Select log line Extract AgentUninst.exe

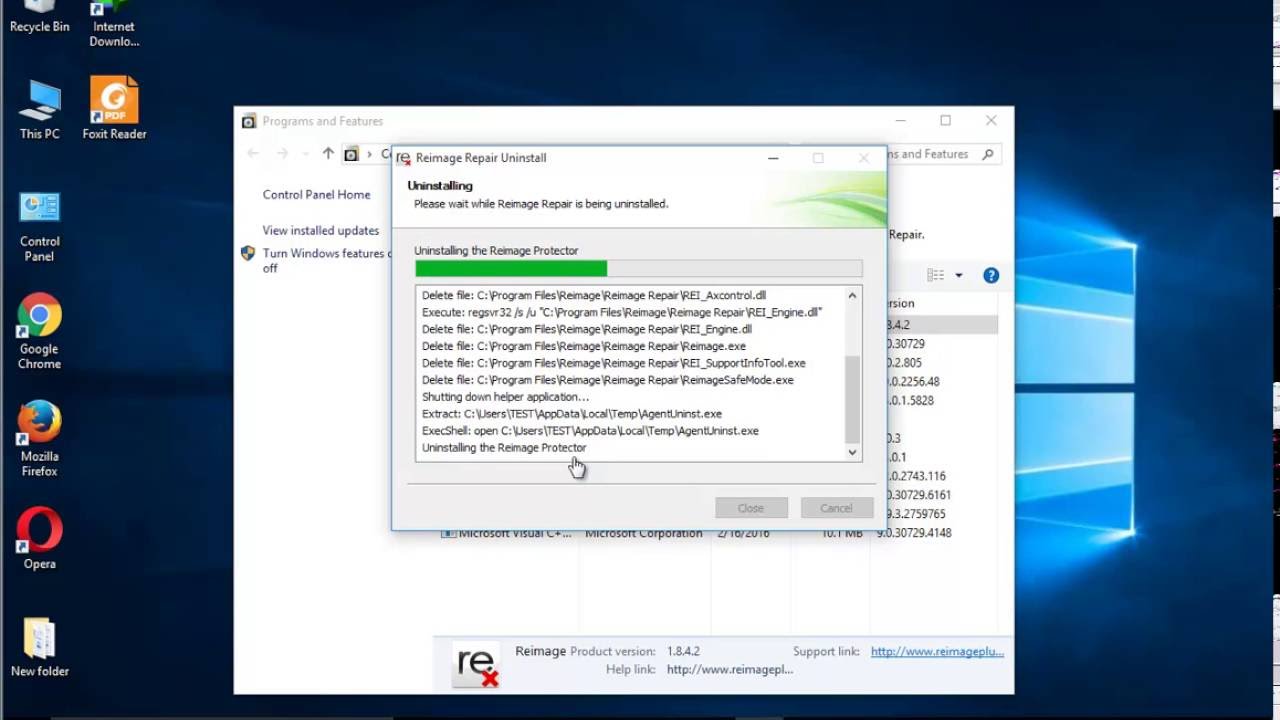click(571, 414)
